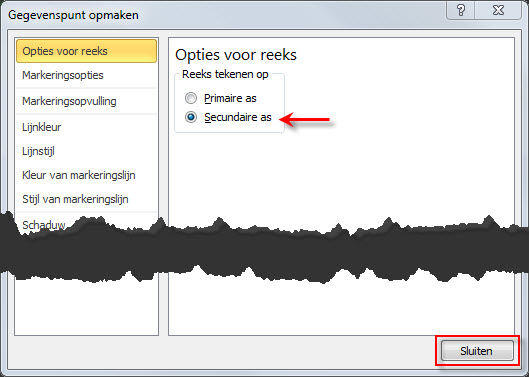Open the Opties voor reeks category
This screenshot has height=377, width=529.
tap(86, 51)
